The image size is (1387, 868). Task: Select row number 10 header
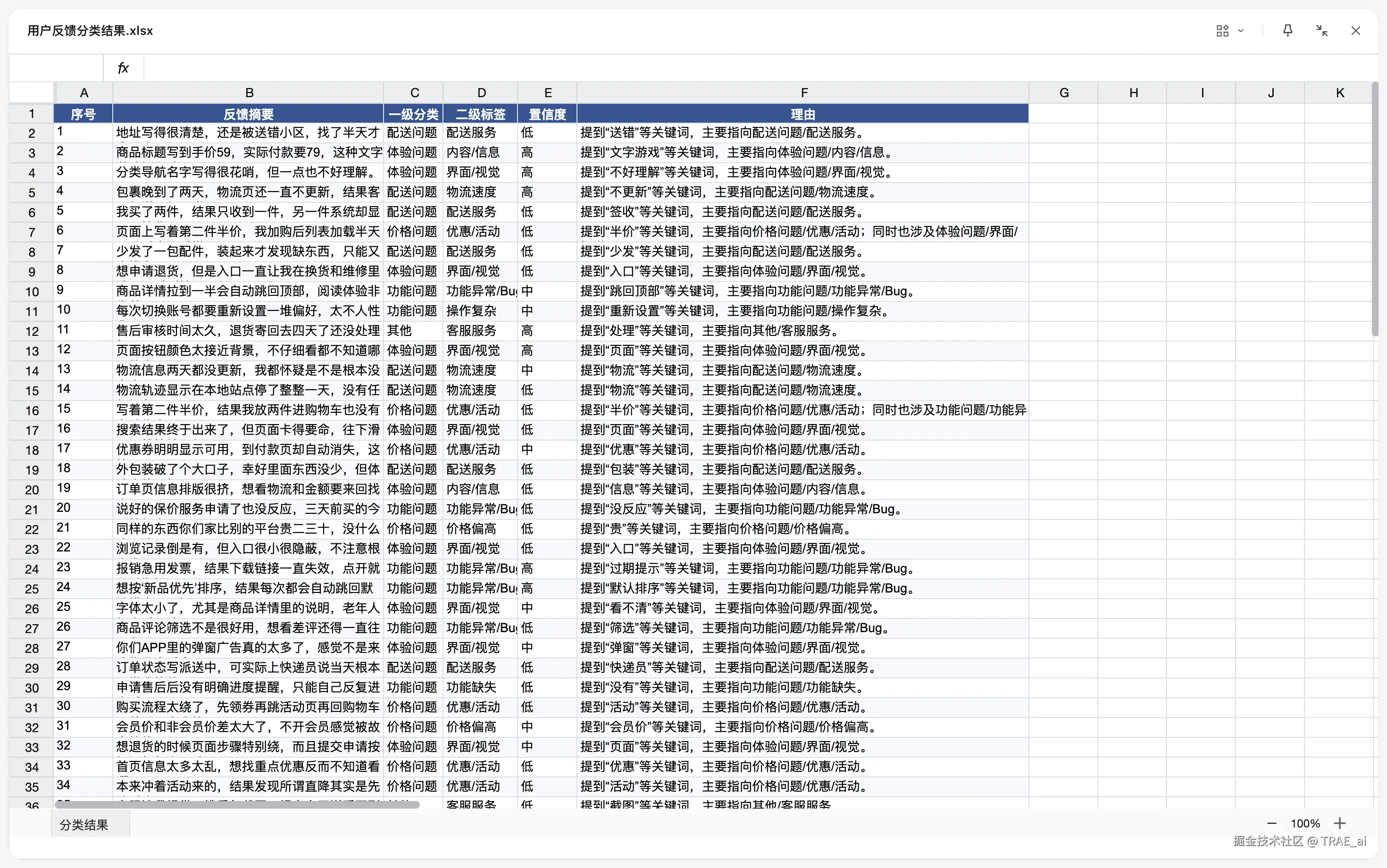pos(32,292)
